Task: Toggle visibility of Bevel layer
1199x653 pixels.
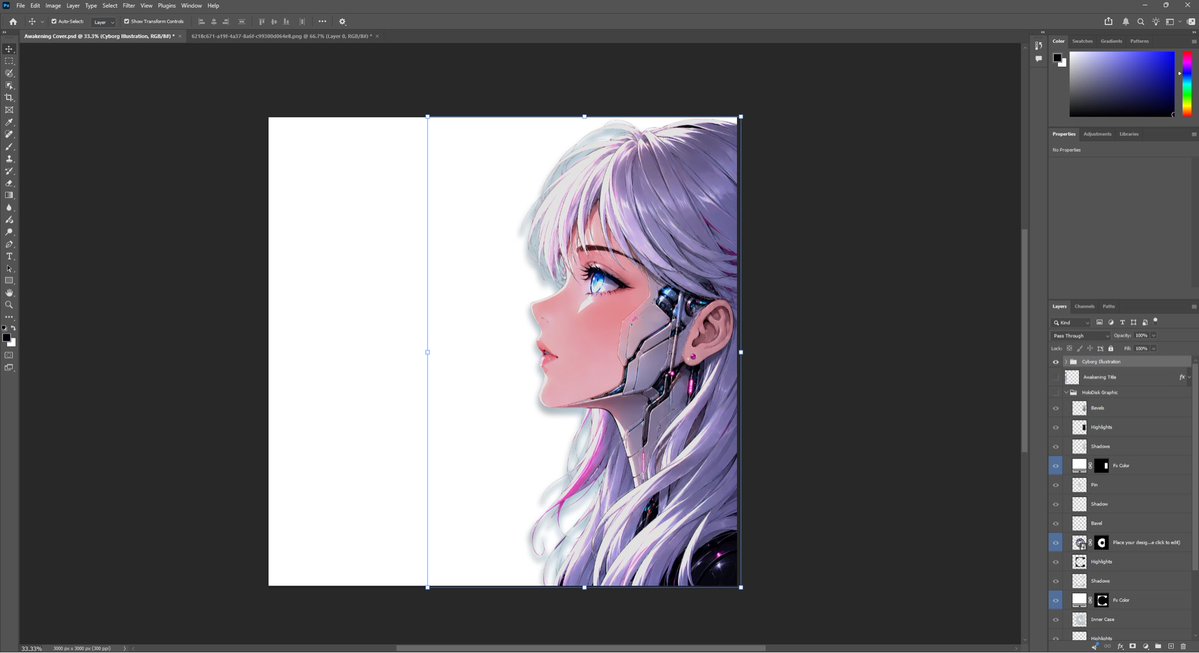Action: coord(1056,524)
